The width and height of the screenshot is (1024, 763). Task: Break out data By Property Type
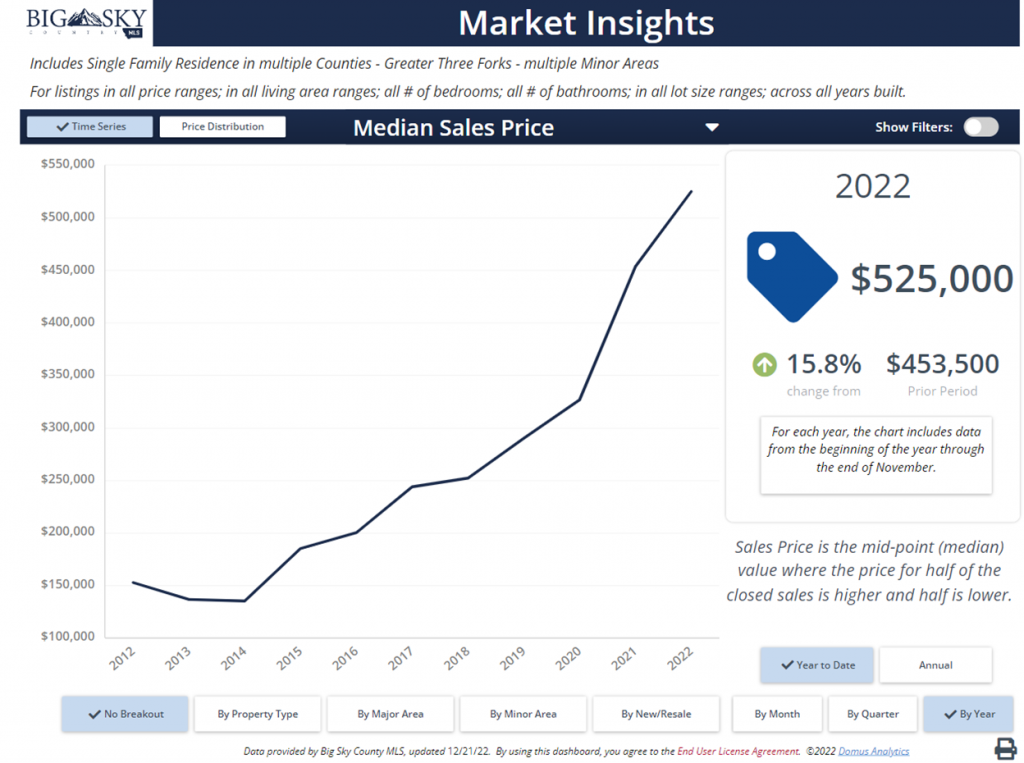tap(258, 714)
